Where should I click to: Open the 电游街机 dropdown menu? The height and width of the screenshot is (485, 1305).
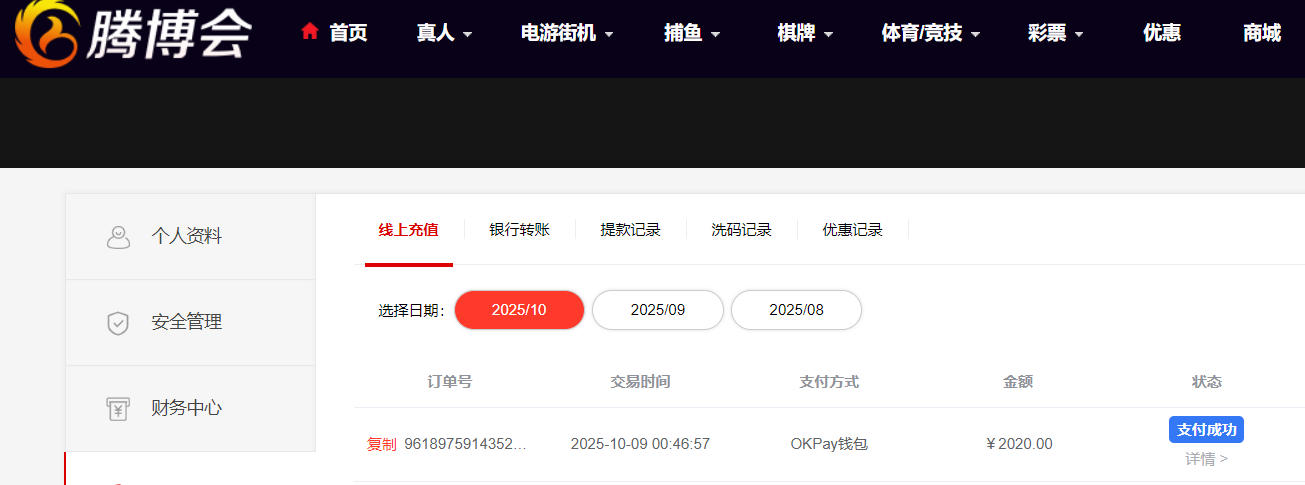567,33
